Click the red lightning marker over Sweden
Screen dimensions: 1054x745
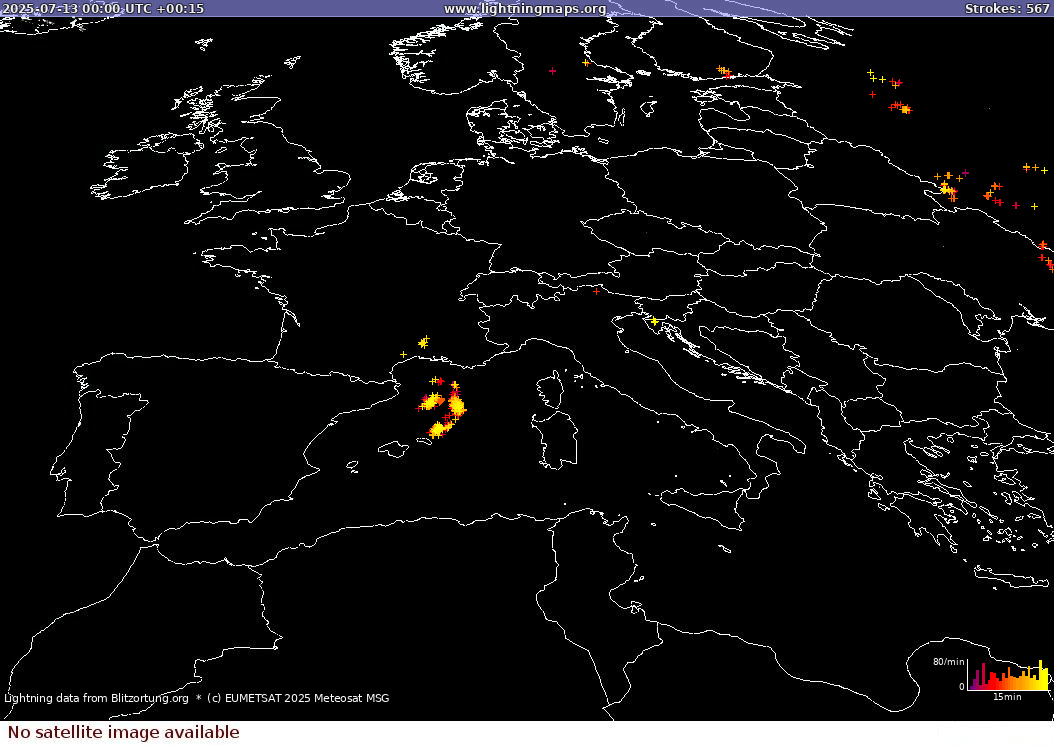pos(552,71)
